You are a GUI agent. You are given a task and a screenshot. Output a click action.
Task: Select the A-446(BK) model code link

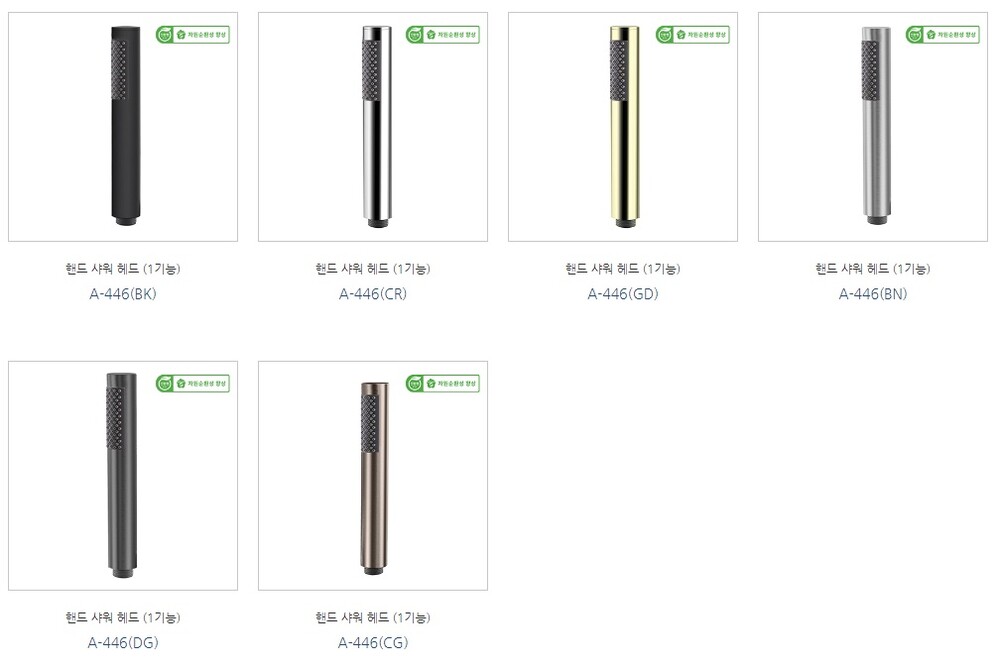click(x=122, y=294)
